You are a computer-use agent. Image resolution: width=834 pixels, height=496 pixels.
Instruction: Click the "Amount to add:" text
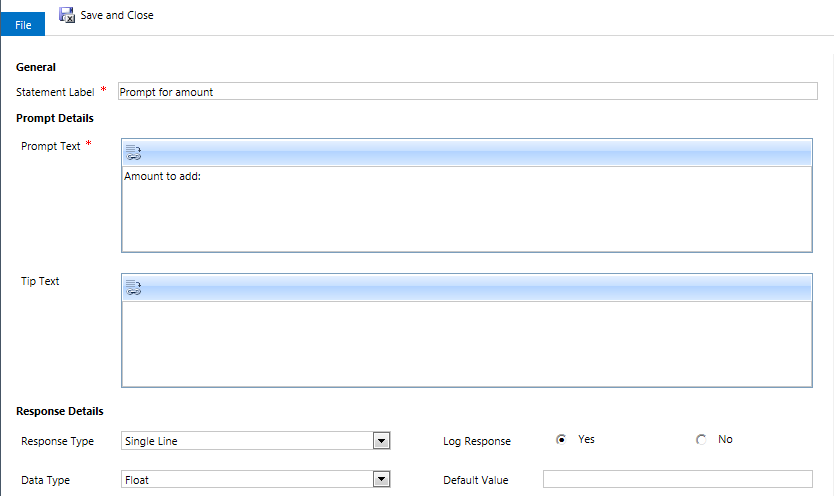162,176
